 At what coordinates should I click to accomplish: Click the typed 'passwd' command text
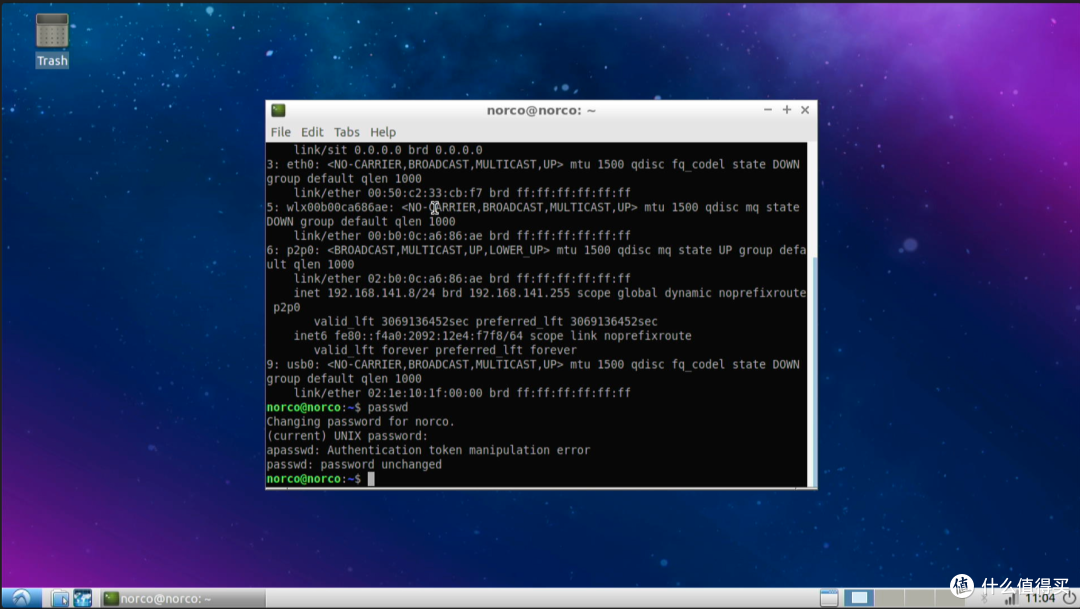pyautogui.click(x=388, y=408)
